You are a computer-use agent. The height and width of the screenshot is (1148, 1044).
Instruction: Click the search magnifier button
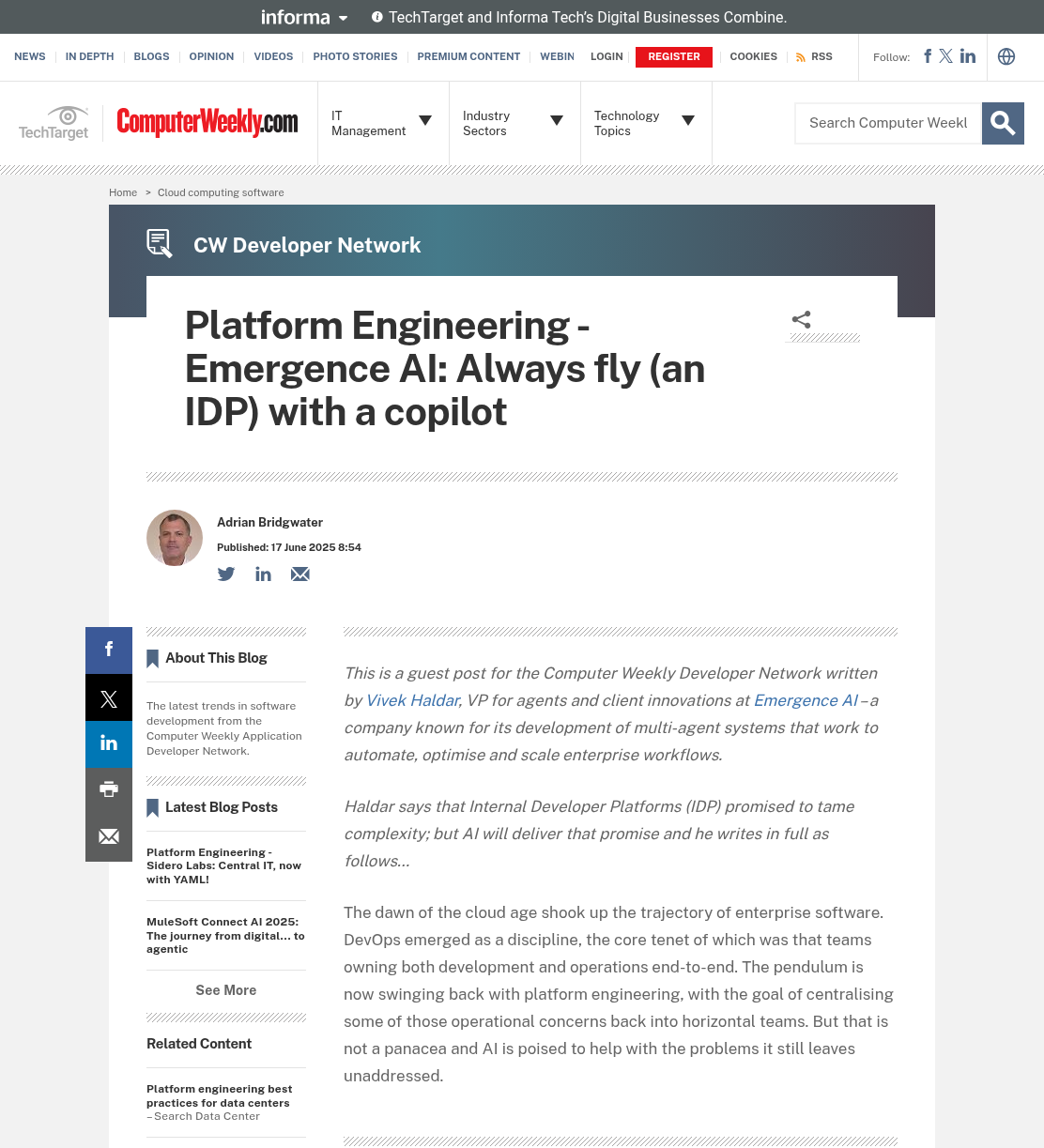pyautogui.click(x=1003, y=123)
